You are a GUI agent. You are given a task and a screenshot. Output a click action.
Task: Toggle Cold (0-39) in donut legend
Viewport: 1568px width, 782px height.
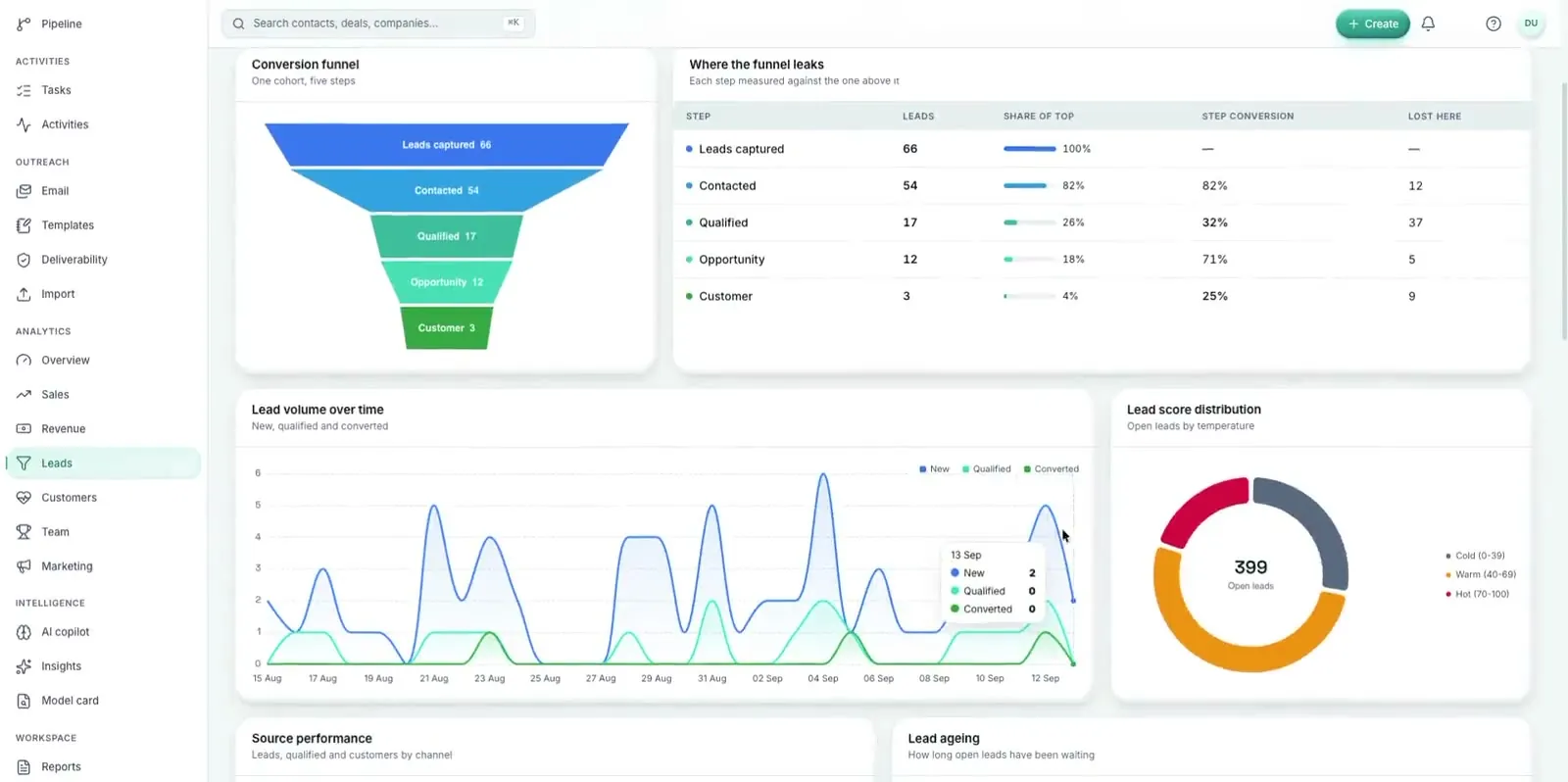(1475, 556)
